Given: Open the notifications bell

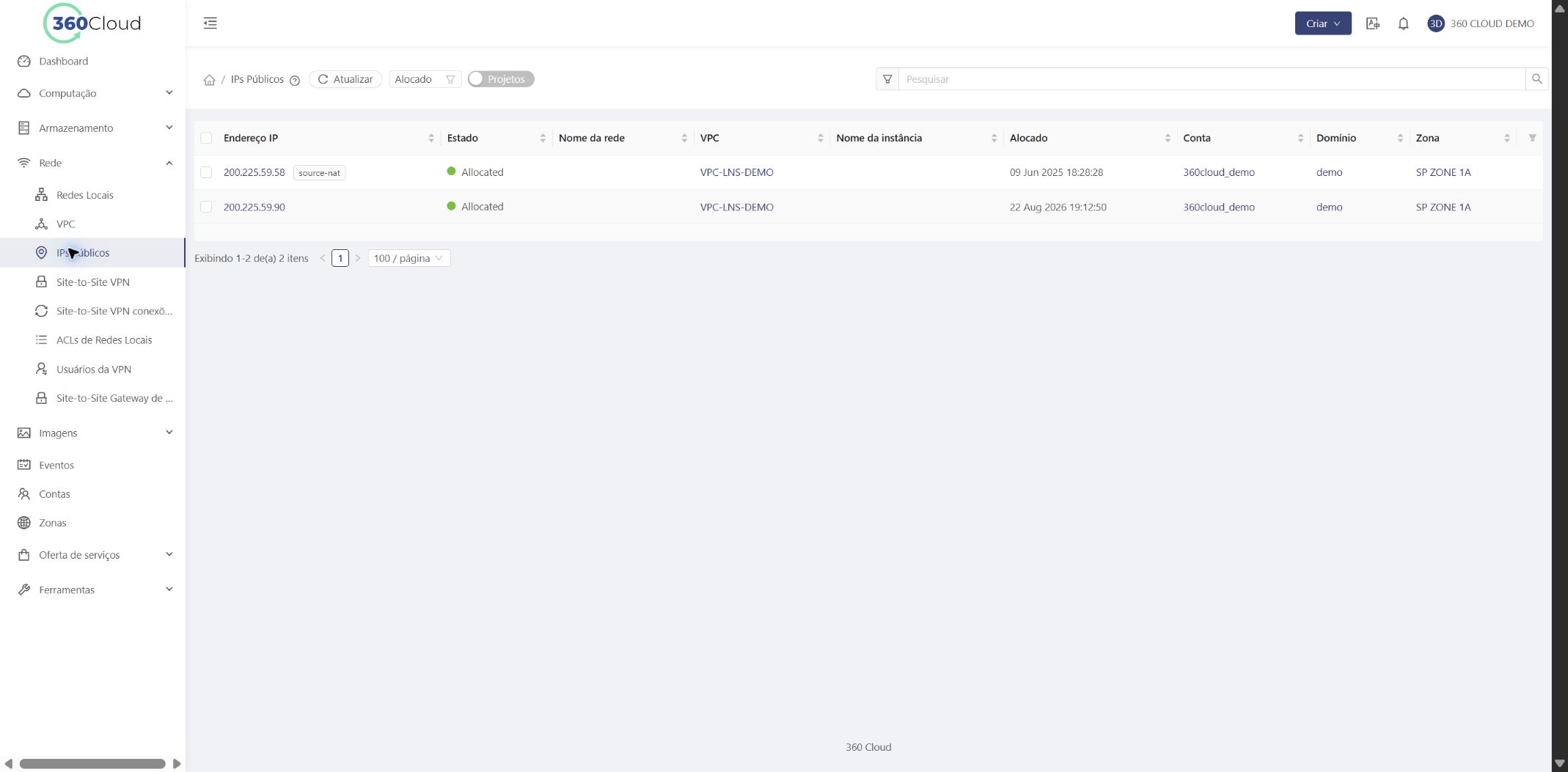Looking at the screenshot, I should point(1403,23).
